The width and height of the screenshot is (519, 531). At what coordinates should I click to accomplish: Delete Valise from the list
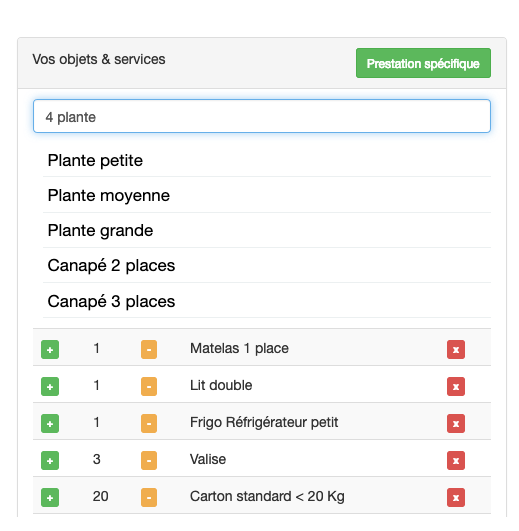tap(456, 461)
